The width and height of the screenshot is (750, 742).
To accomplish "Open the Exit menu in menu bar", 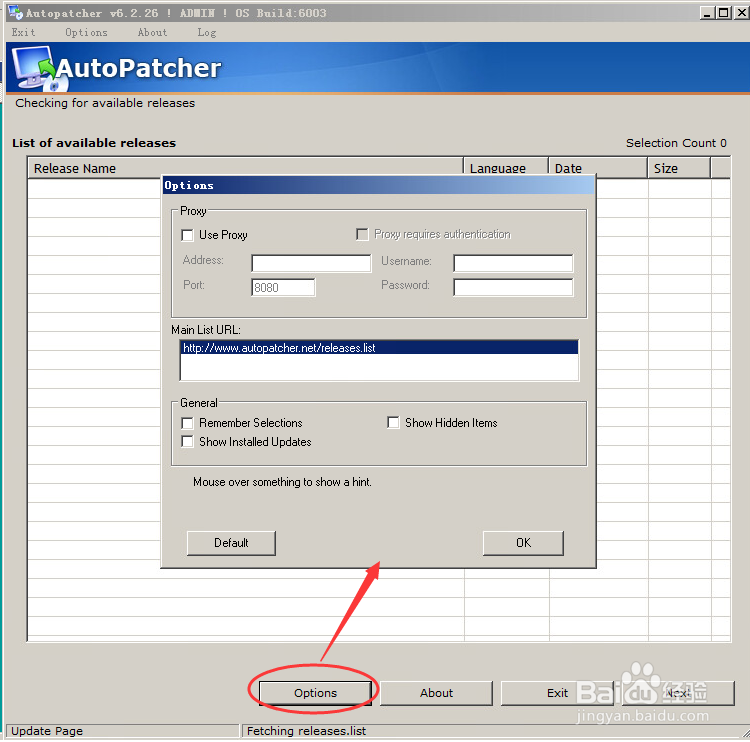I will coord(23,33).
